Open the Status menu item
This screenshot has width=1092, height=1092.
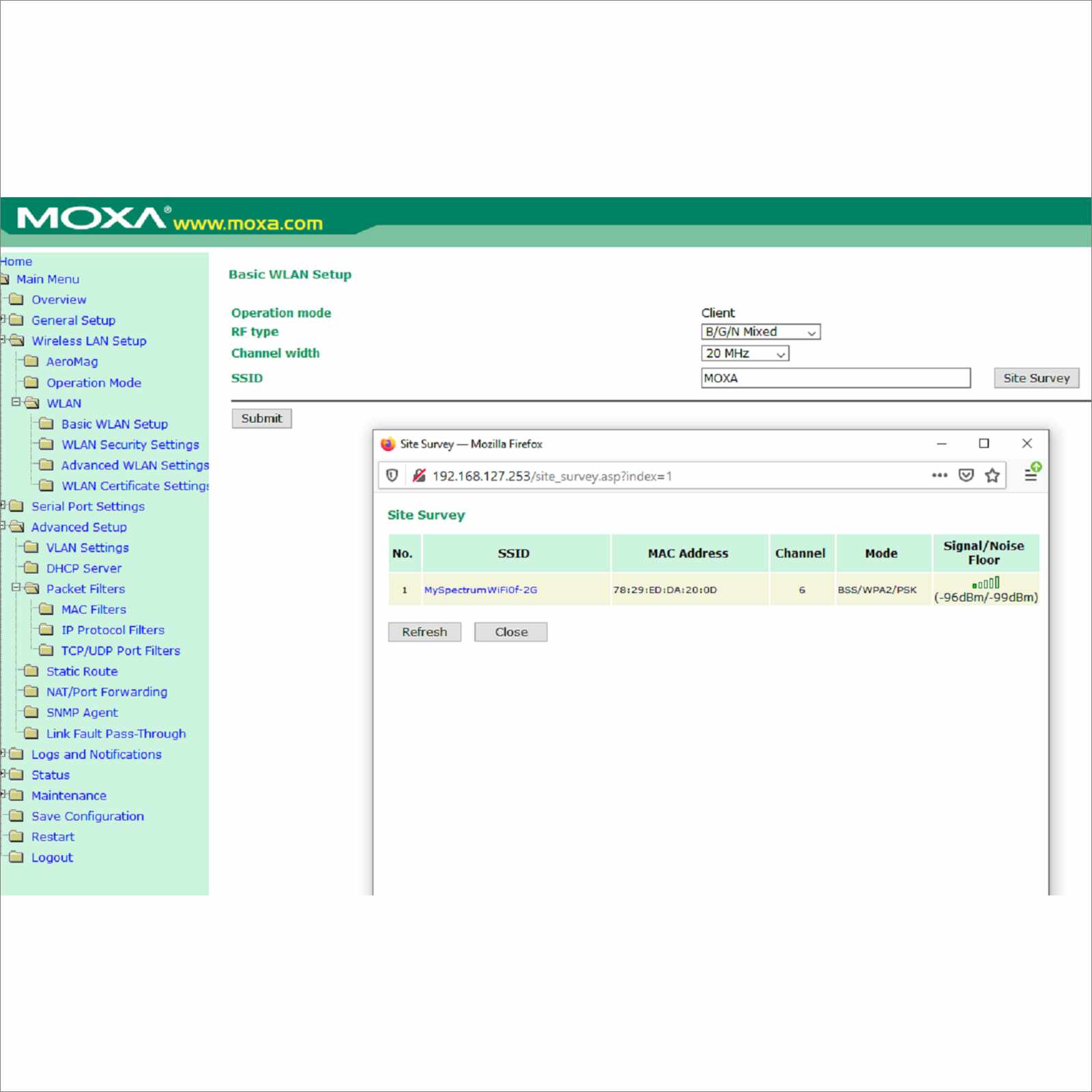(51, 775)
